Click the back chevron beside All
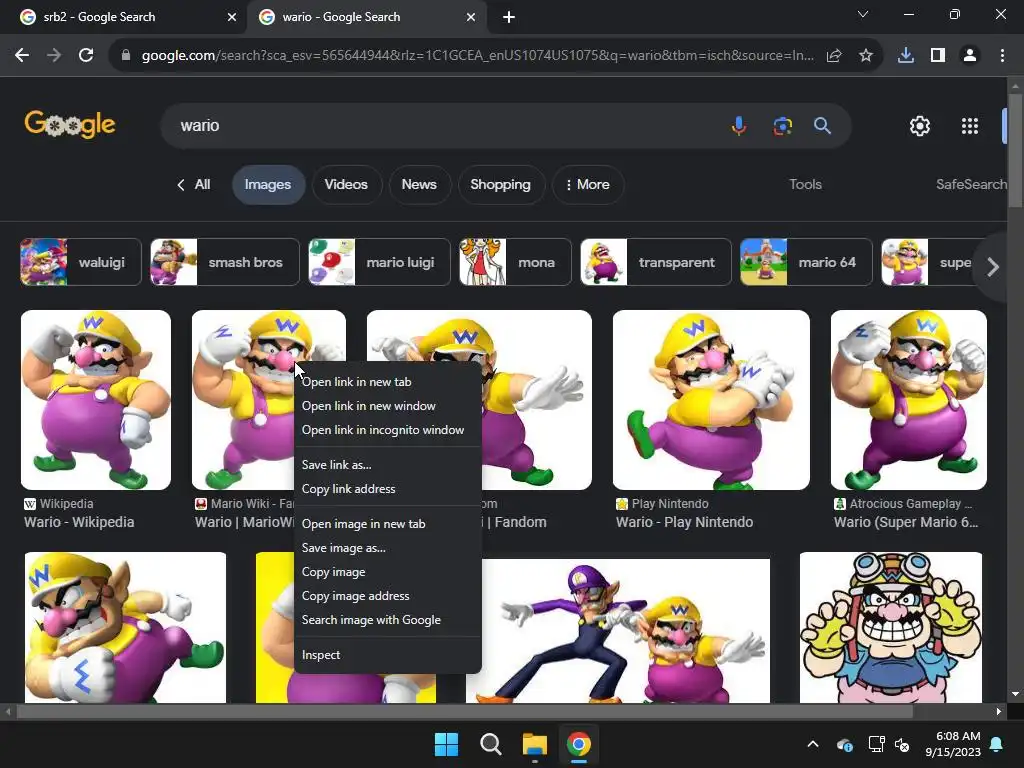This screenshot has width=1024, height=768. click(x=181, y=185)
